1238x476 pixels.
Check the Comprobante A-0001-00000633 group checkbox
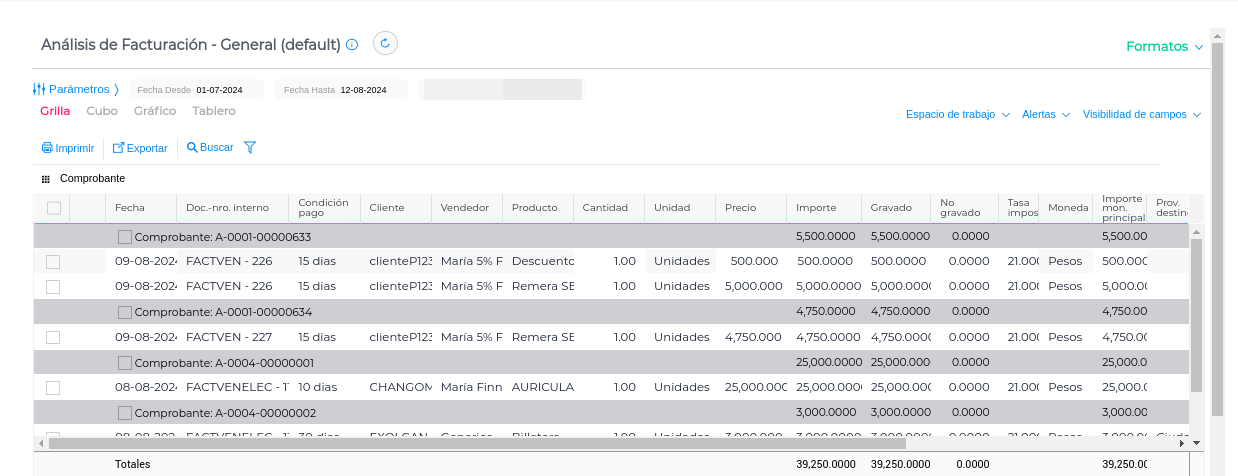coord(125,237)
